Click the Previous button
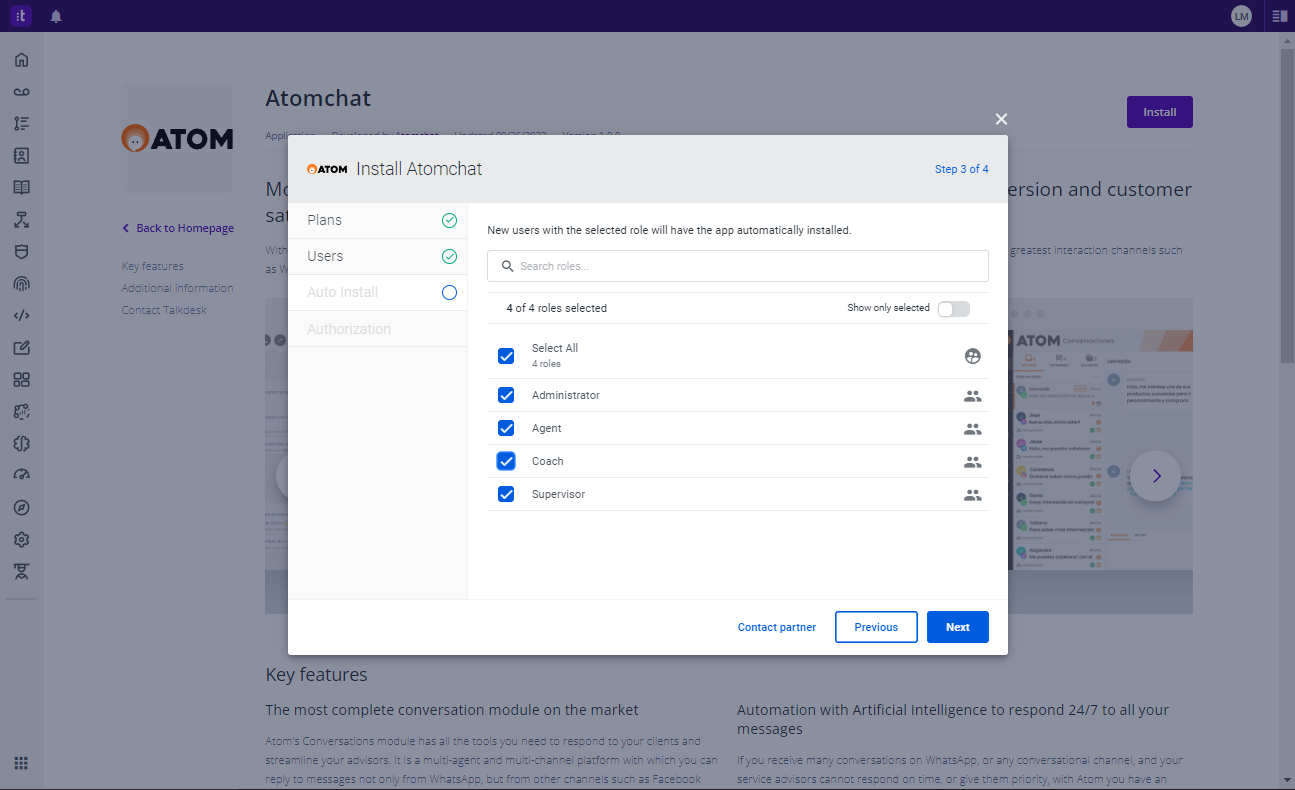This screenshot has width=1295, height=790. tap(876, 627)
